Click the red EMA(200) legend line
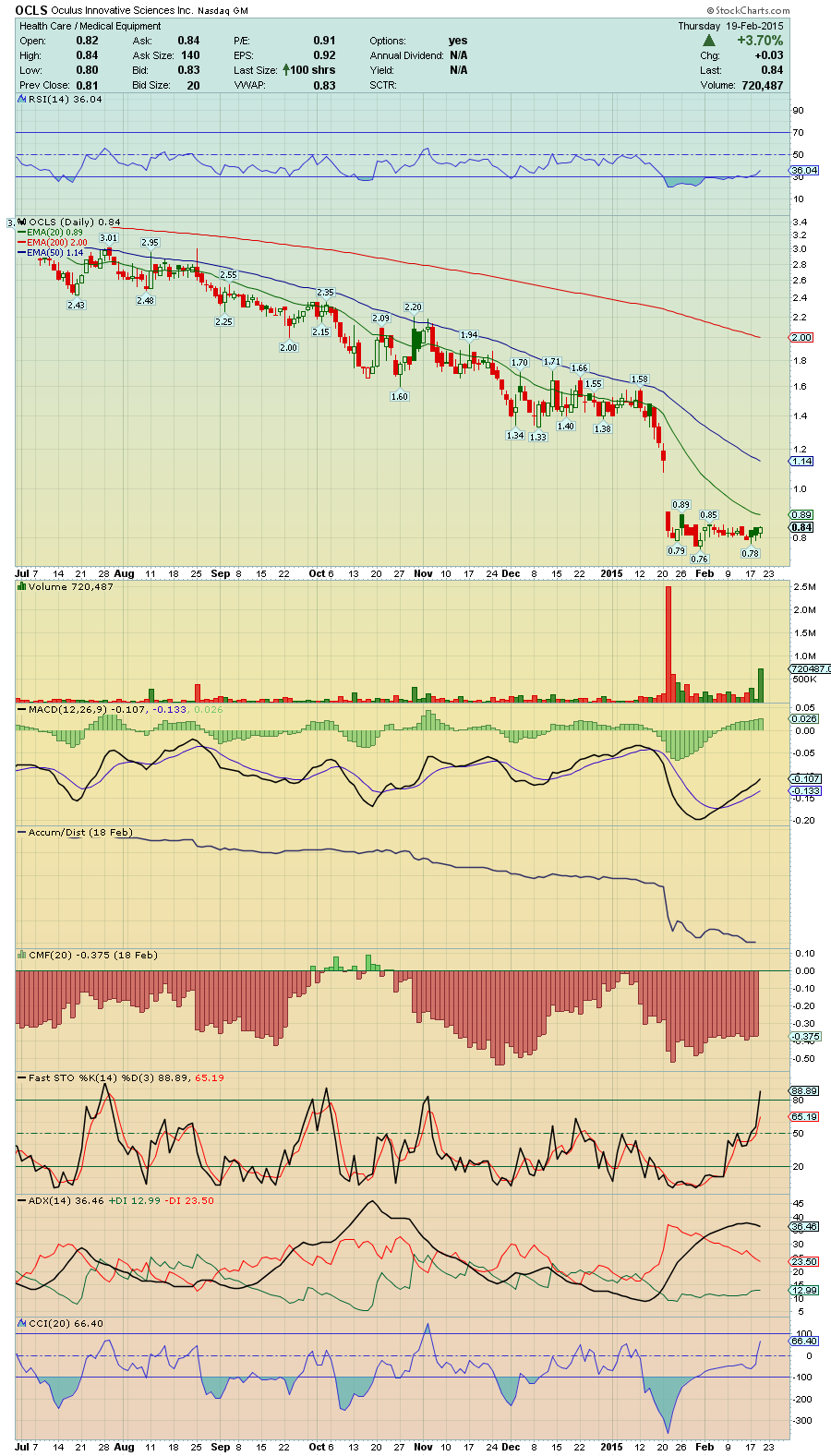 22,243
